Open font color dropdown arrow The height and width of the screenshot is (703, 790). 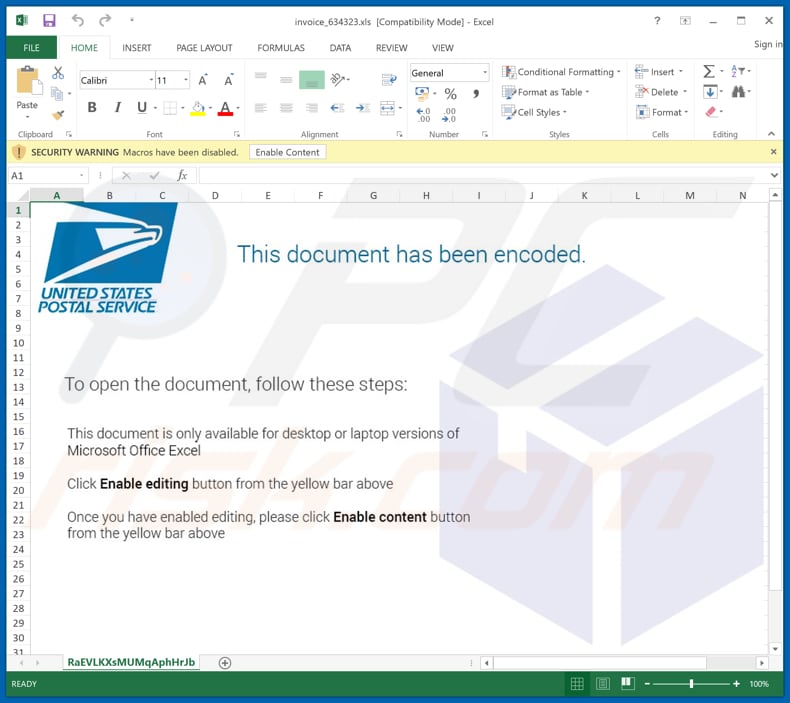pos(238,108)
